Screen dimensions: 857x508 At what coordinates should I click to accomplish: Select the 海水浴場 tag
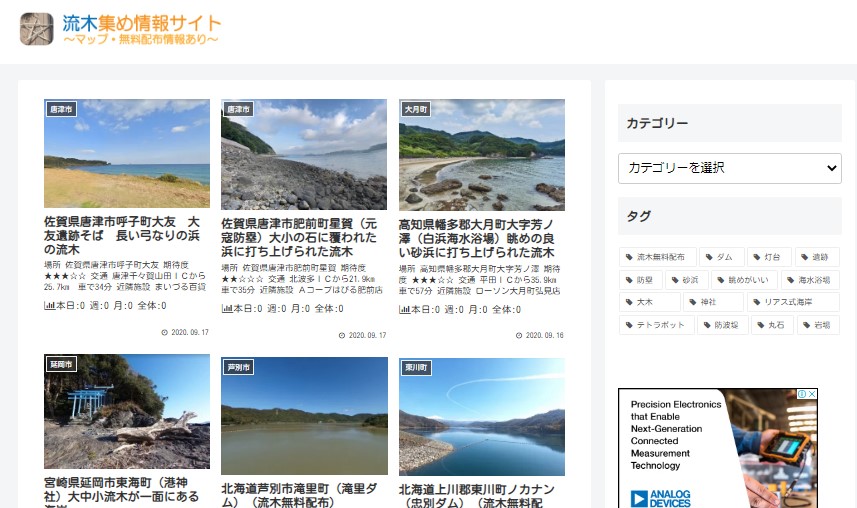[811, 280]
